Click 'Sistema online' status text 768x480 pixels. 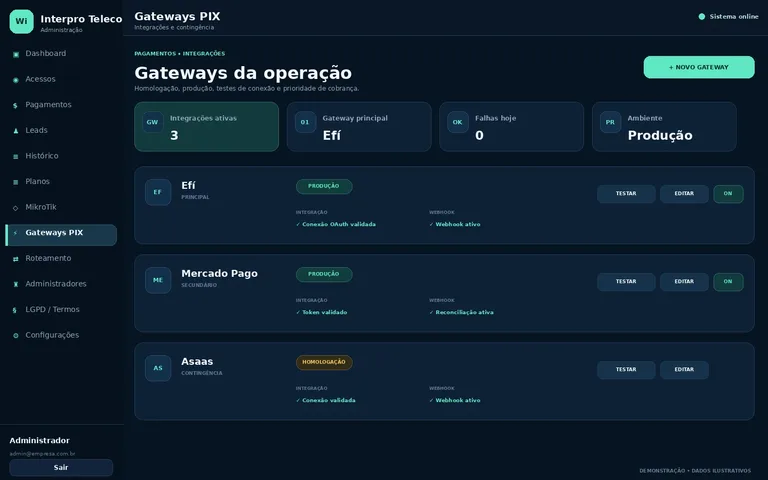click(x=734, y=17)
